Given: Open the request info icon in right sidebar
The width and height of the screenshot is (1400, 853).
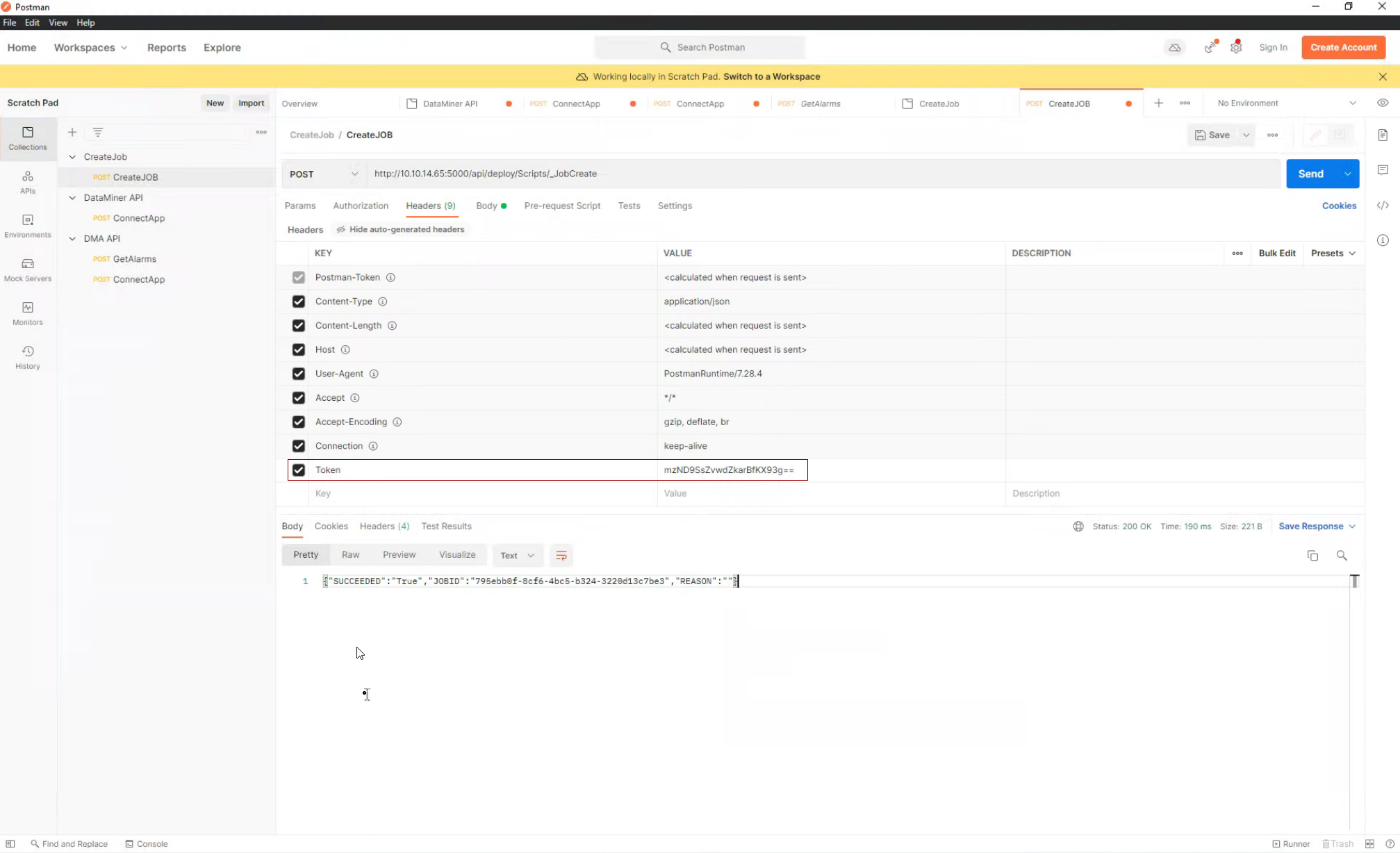Looking at the screenshot, I should pos(1383,240).
